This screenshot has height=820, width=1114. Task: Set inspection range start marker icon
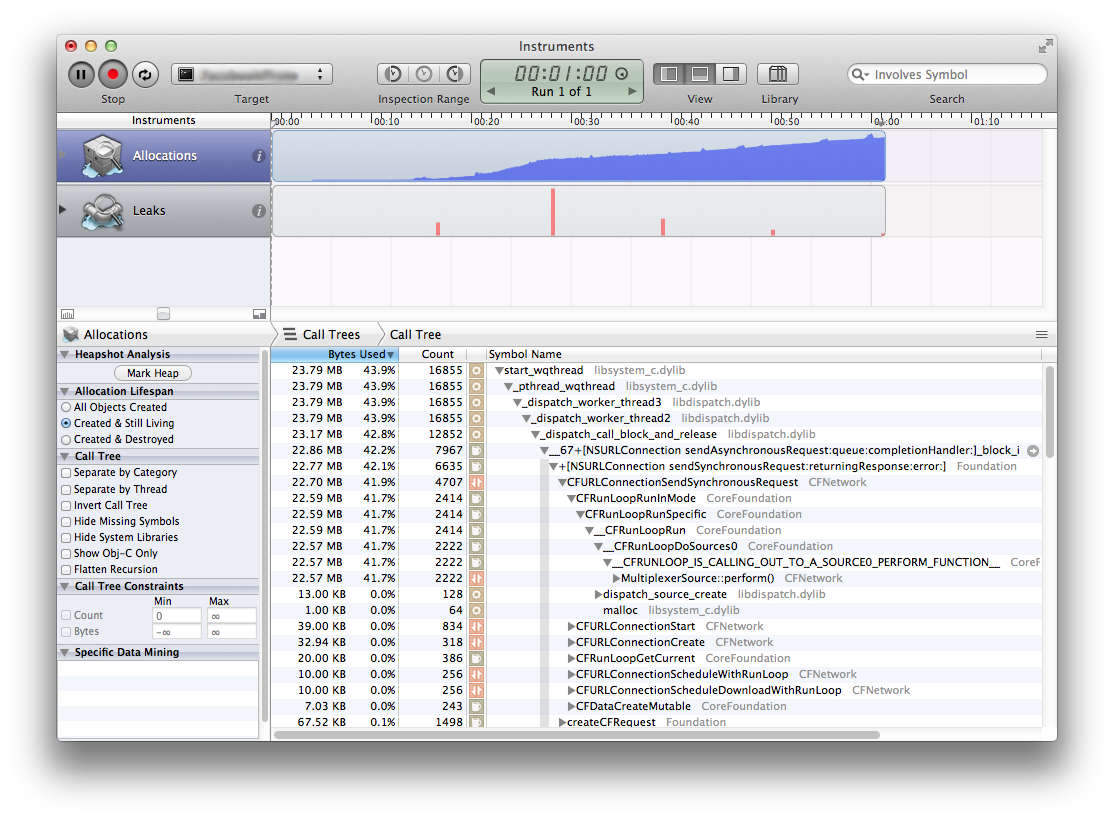[x=393, y=74]
